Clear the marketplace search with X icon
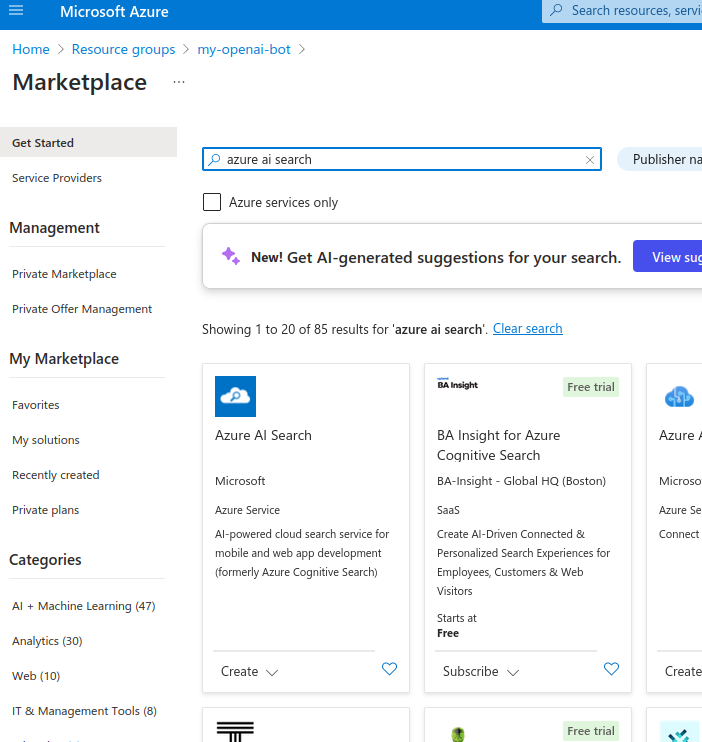The image size is (702, 742). coord(590,160)
